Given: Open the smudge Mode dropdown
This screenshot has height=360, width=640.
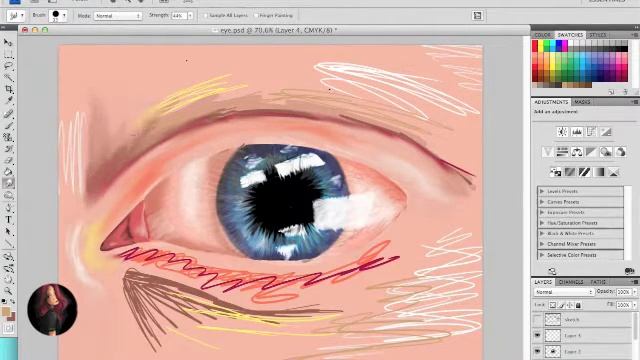Looking at the screenshot, I should [x=118, y=16].
